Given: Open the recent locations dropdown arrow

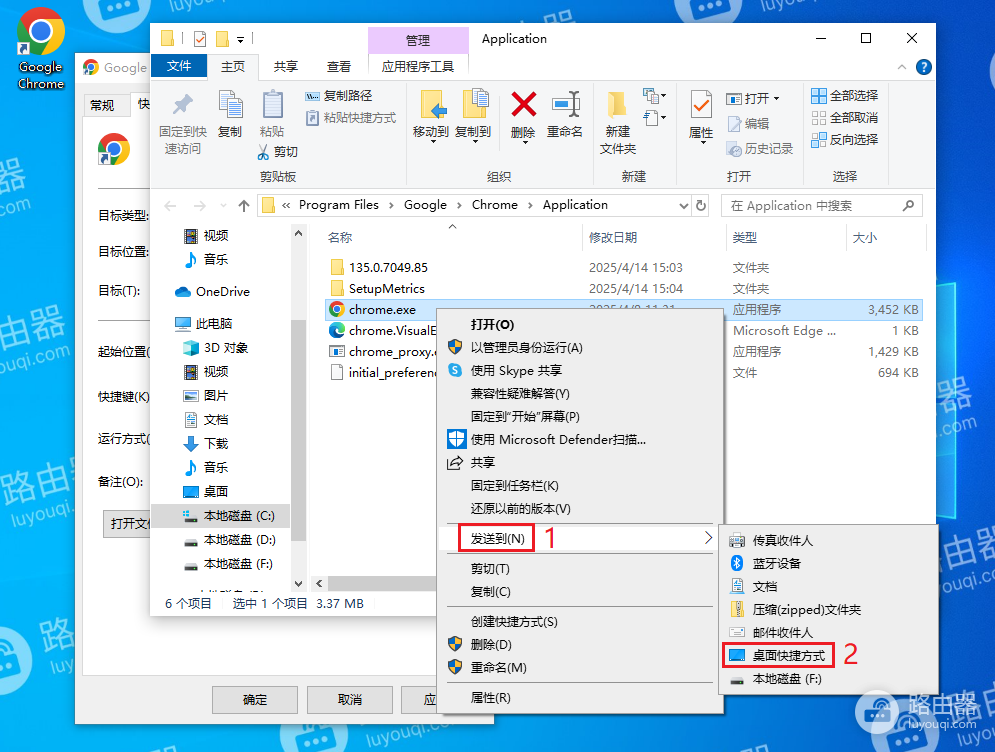Looking at the screenshot, I should (223, 206).
